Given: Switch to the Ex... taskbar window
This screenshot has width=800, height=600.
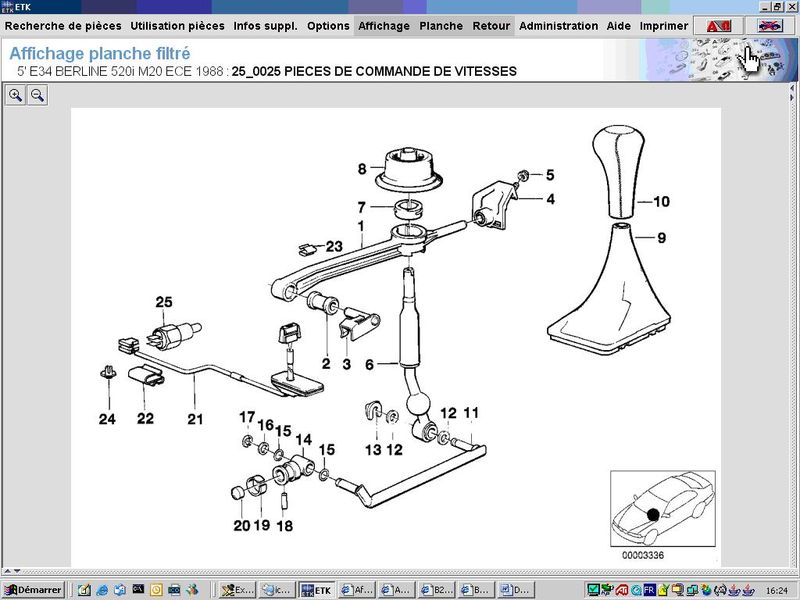Looking at the screenshot, I should (237, 590).
